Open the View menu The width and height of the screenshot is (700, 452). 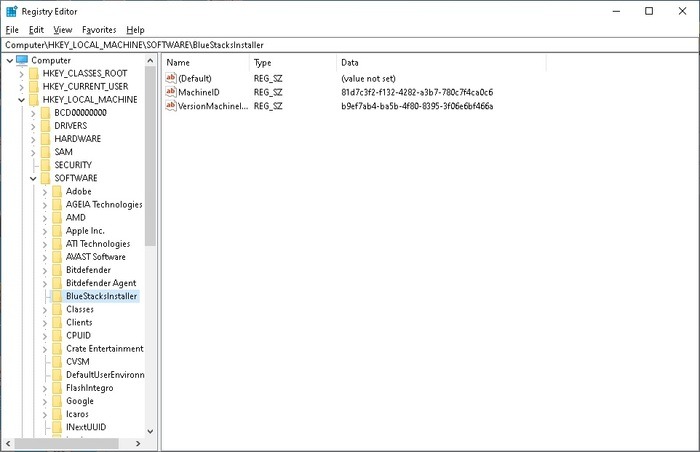[62, 30]
